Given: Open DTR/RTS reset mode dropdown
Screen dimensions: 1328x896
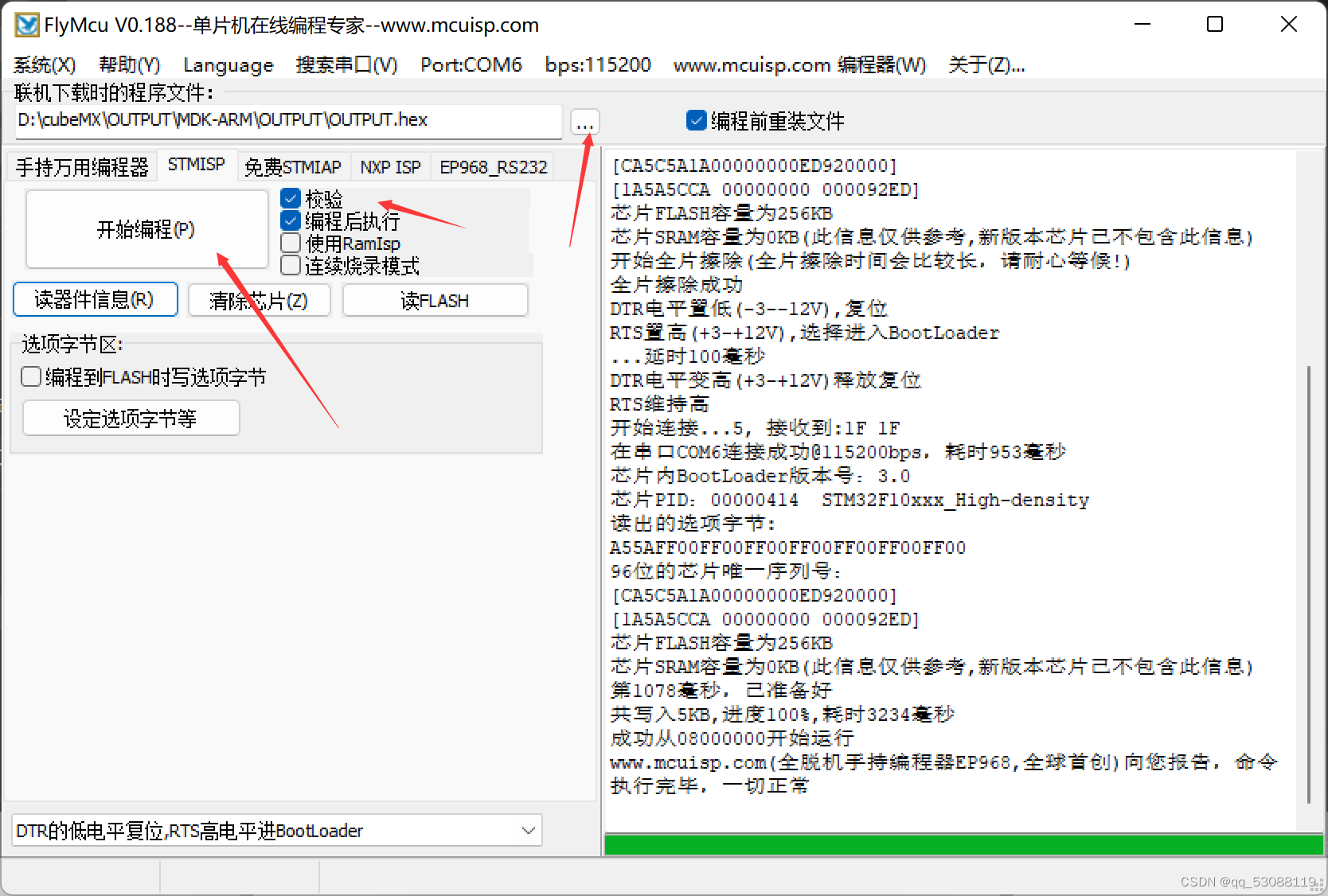Looking at the screenshot, I should click(277, 831).
